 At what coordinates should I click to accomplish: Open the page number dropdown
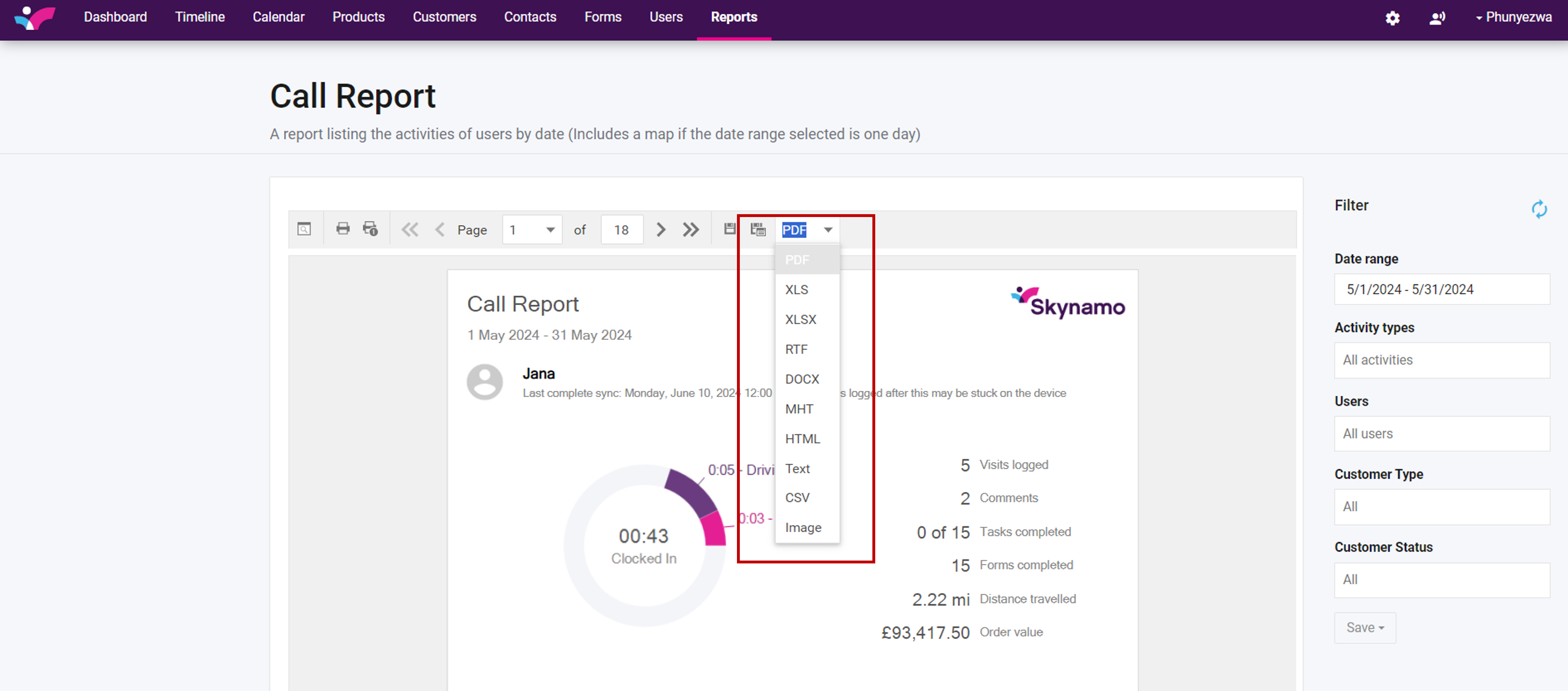550,230
